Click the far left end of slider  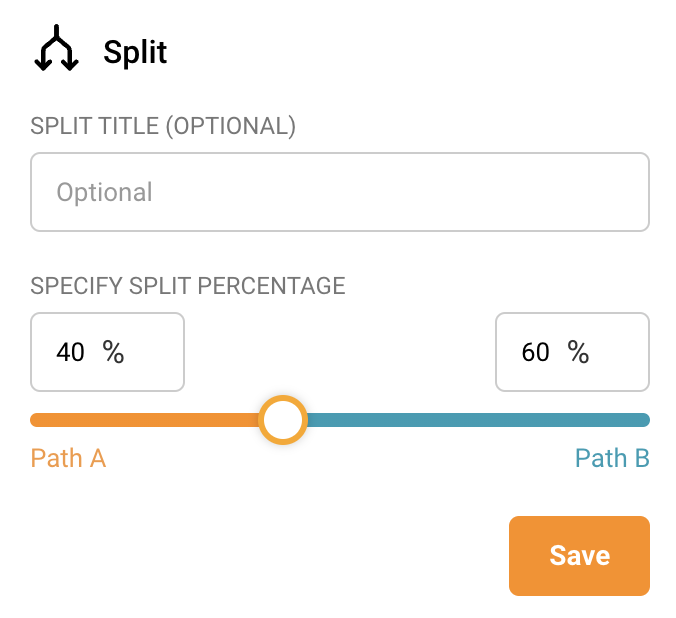pos(36,420)
